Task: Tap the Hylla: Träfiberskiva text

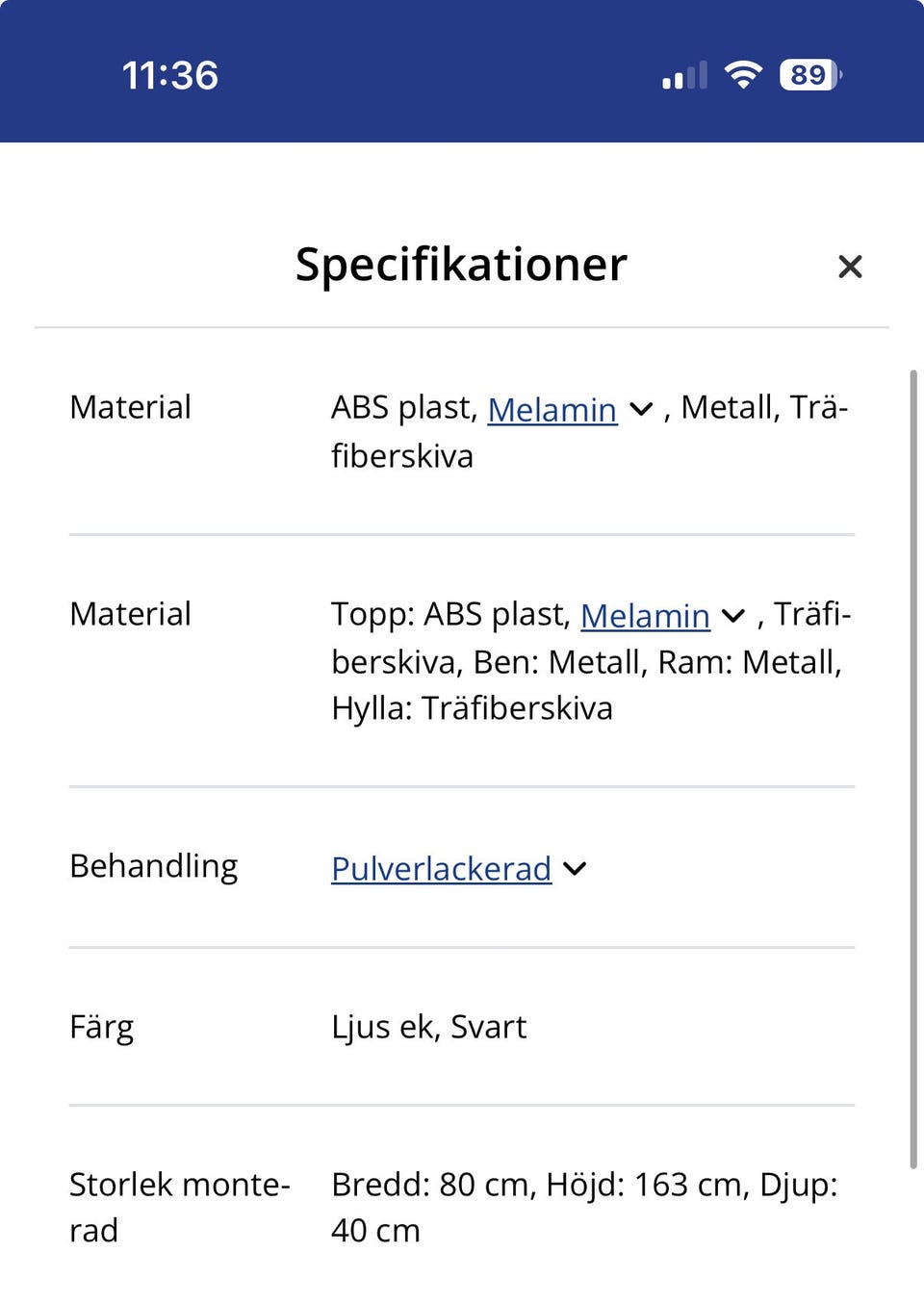Action: [x=473, y=708]
